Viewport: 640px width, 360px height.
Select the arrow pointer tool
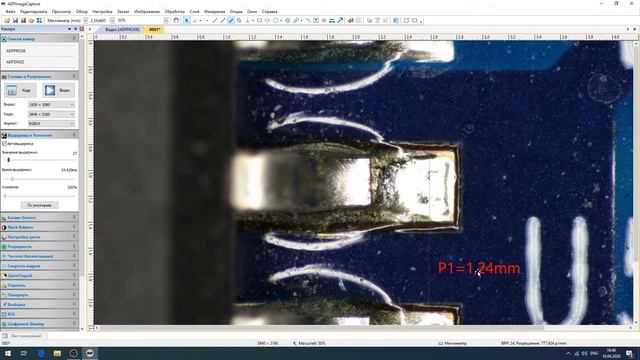[187, 20]
